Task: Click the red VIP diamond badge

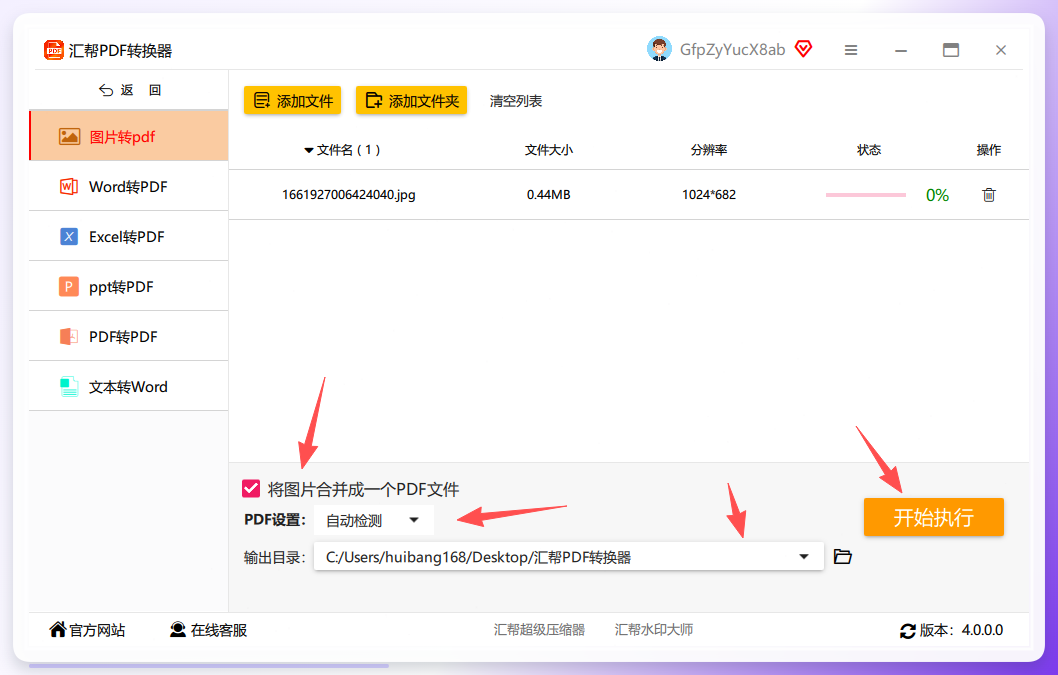Action: pyautogui.click(x=803, y=49)
